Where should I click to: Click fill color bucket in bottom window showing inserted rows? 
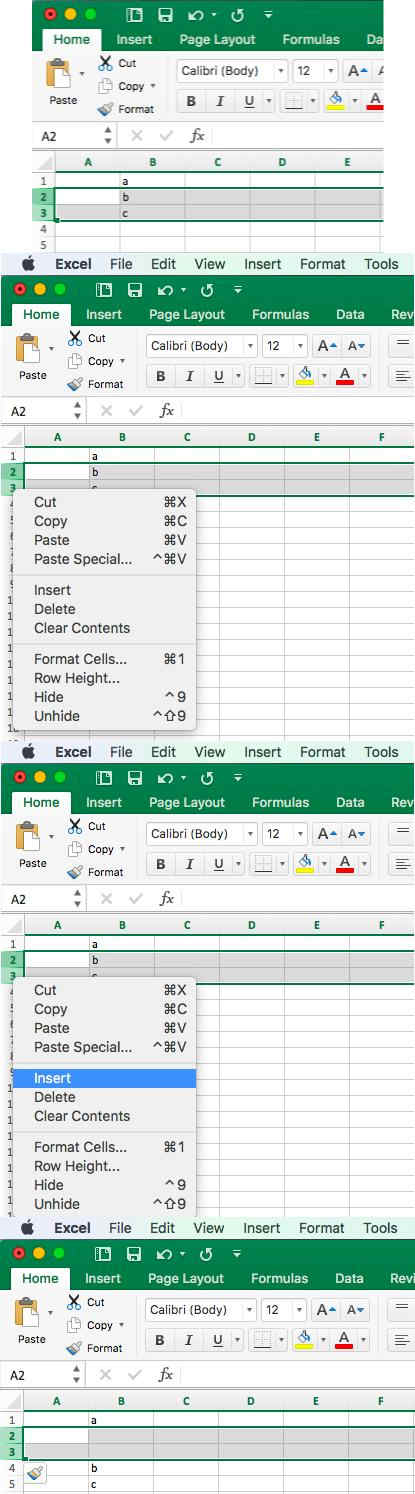click(x=303, y=1339)
